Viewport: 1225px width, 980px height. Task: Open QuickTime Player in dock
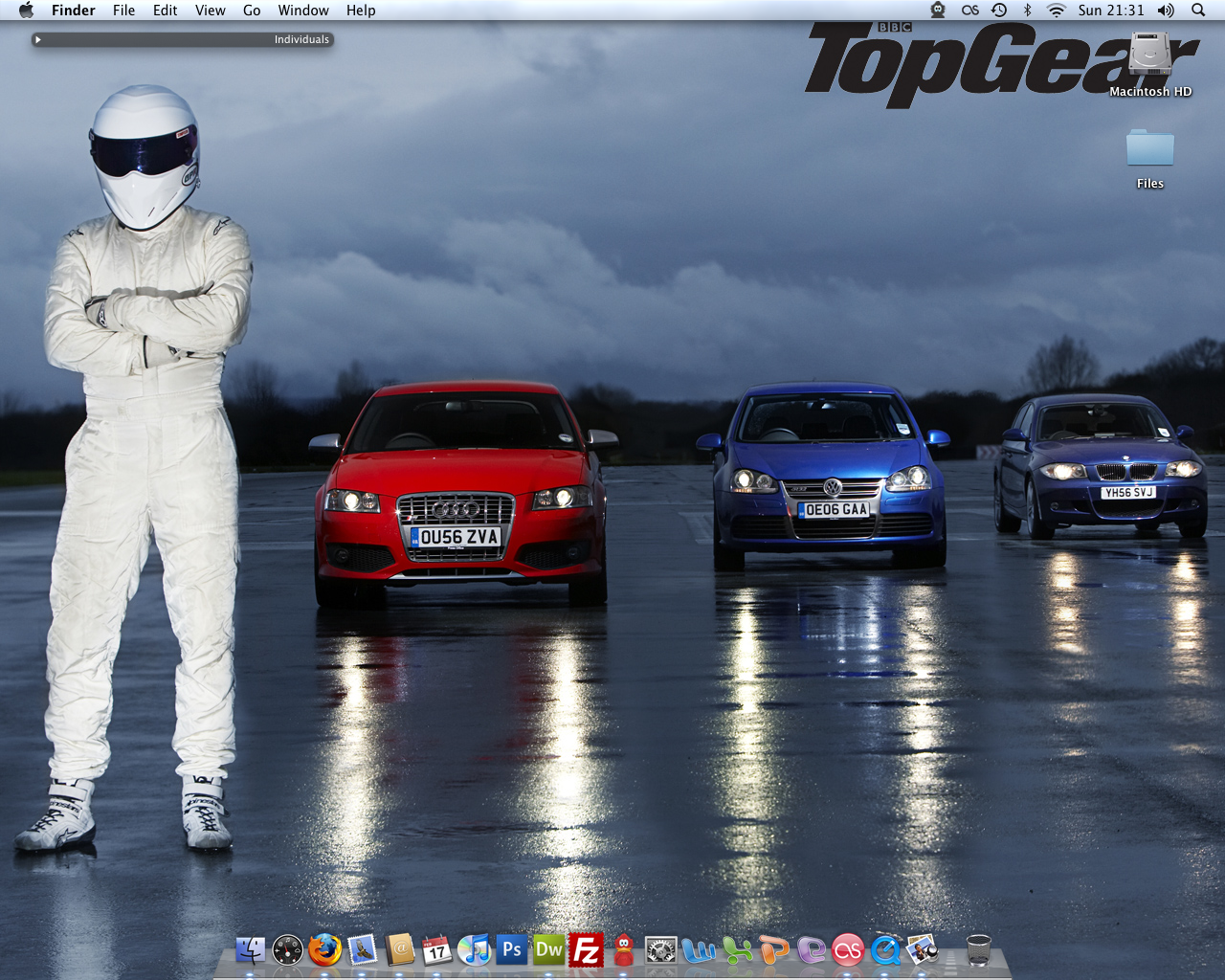pos(886,950)
